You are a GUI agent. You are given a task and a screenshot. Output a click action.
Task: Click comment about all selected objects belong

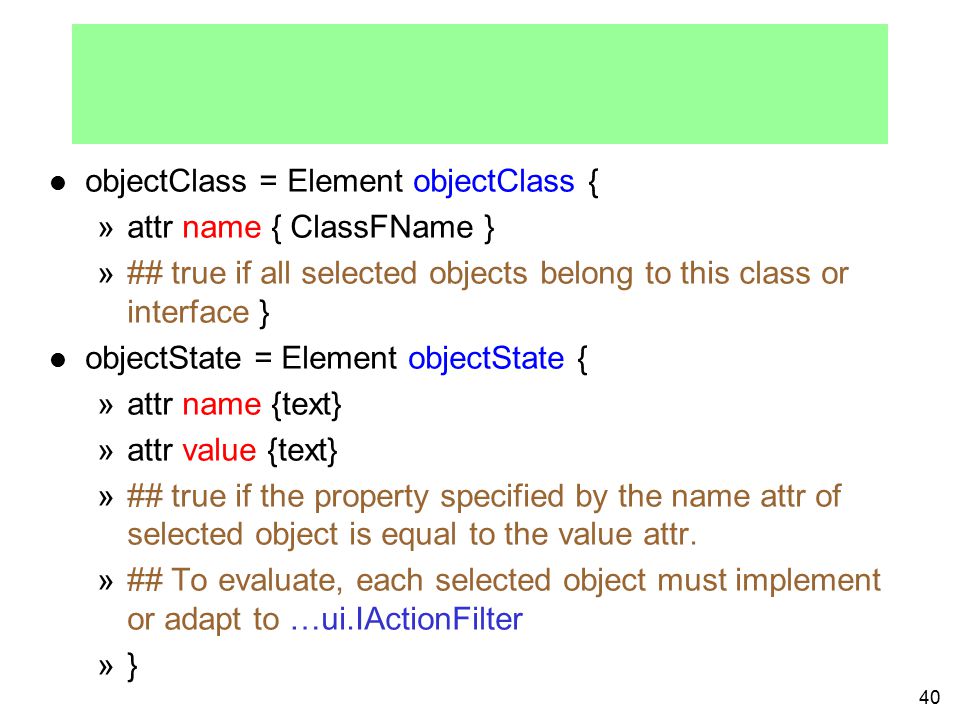click(488, 274)
